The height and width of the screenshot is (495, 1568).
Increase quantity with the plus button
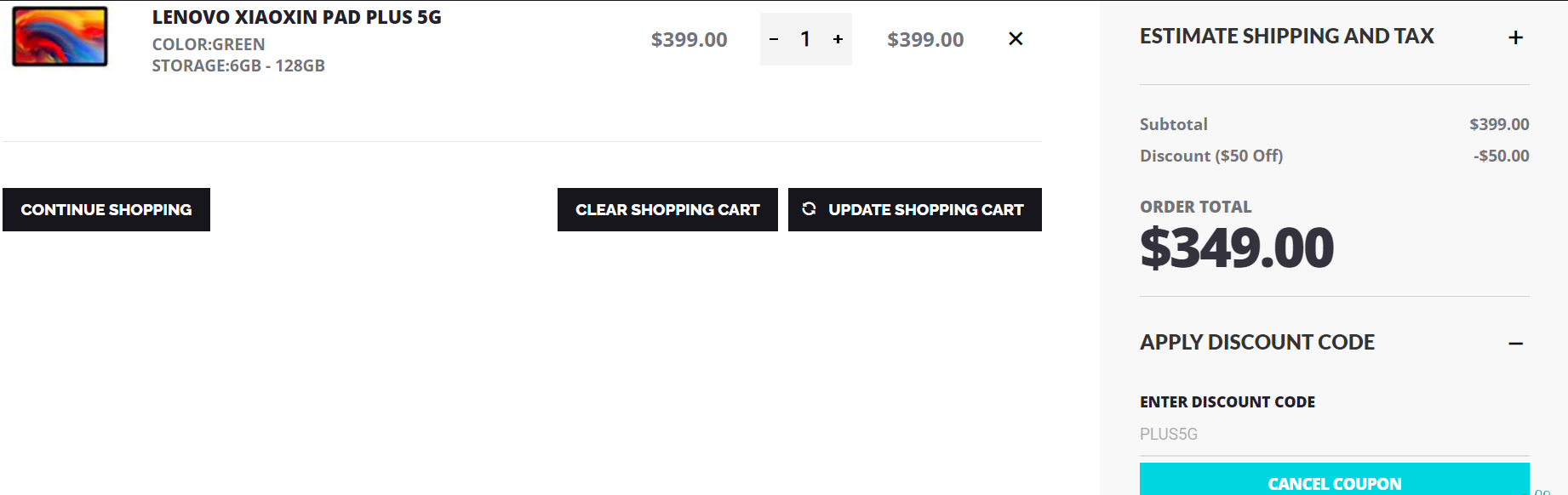[838, 39]
